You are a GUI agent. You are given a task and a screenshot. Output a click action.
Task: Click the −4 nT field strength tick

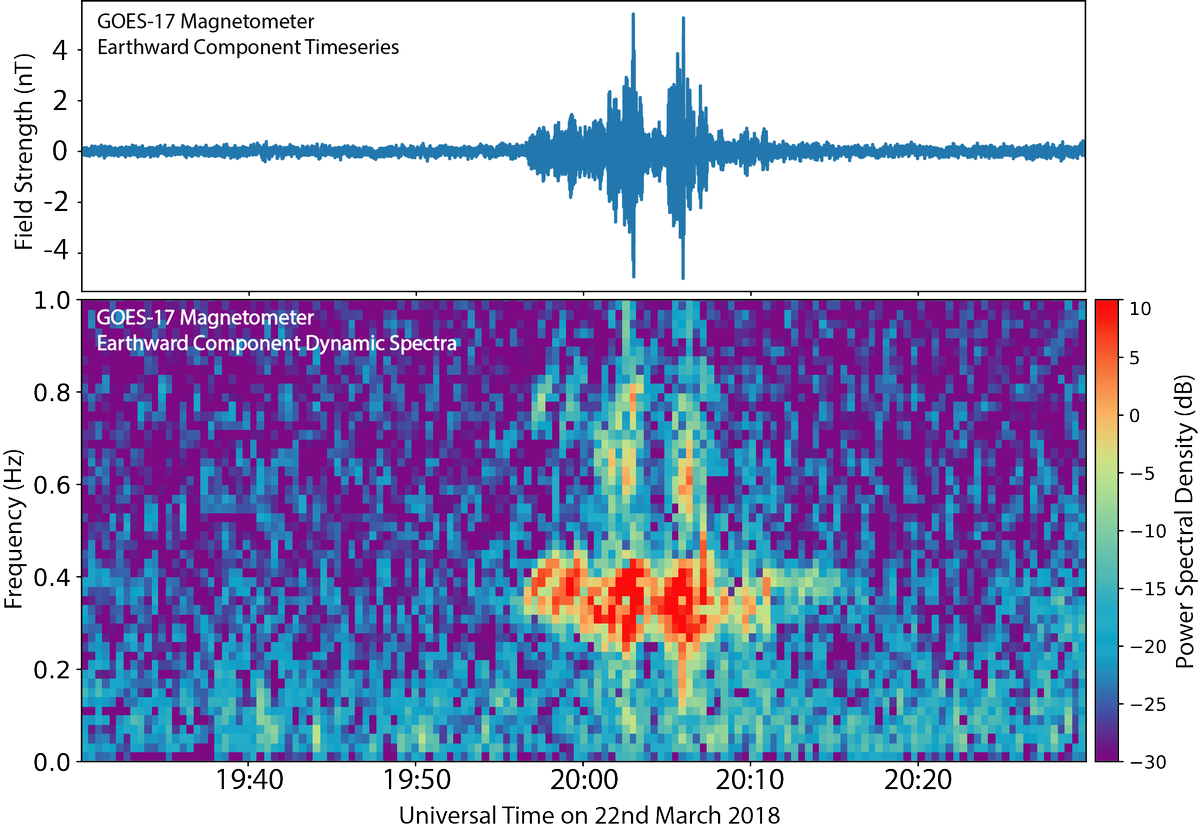pos(54,253)
